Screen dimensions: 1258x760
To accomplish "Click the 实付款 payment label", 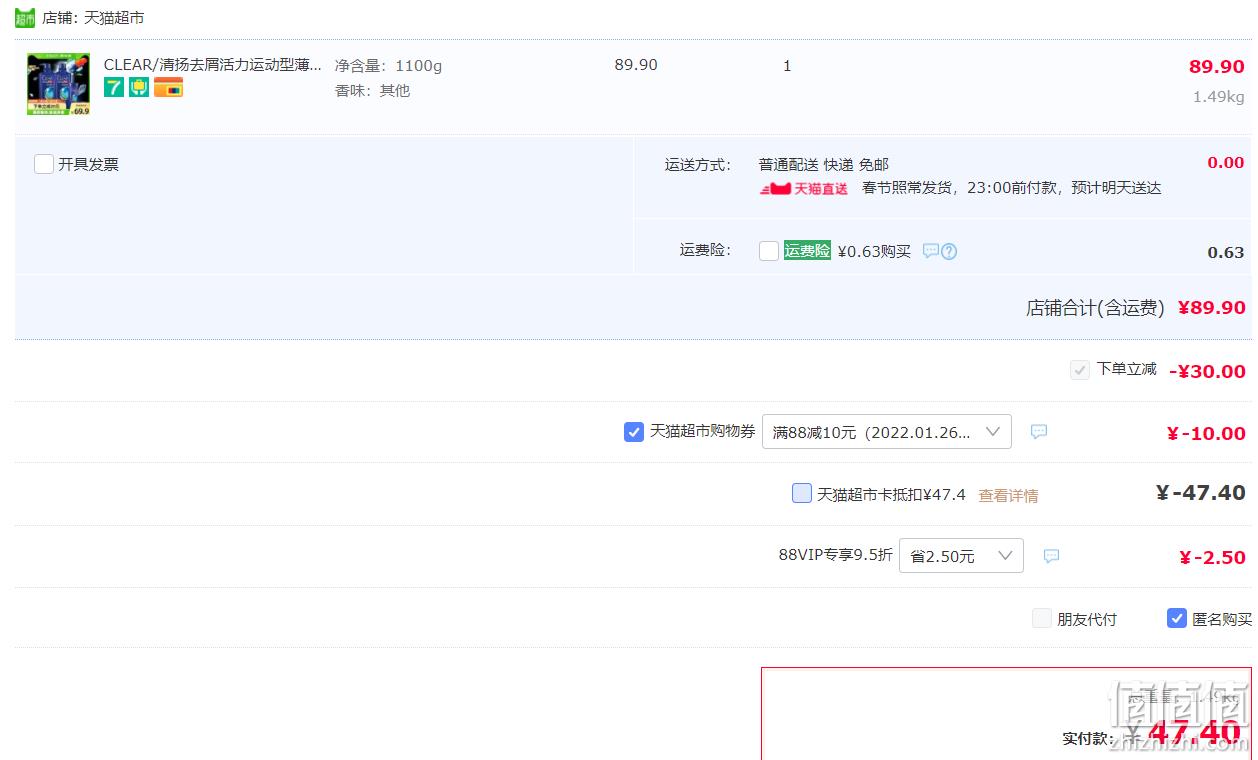I will pos(1088,739).
